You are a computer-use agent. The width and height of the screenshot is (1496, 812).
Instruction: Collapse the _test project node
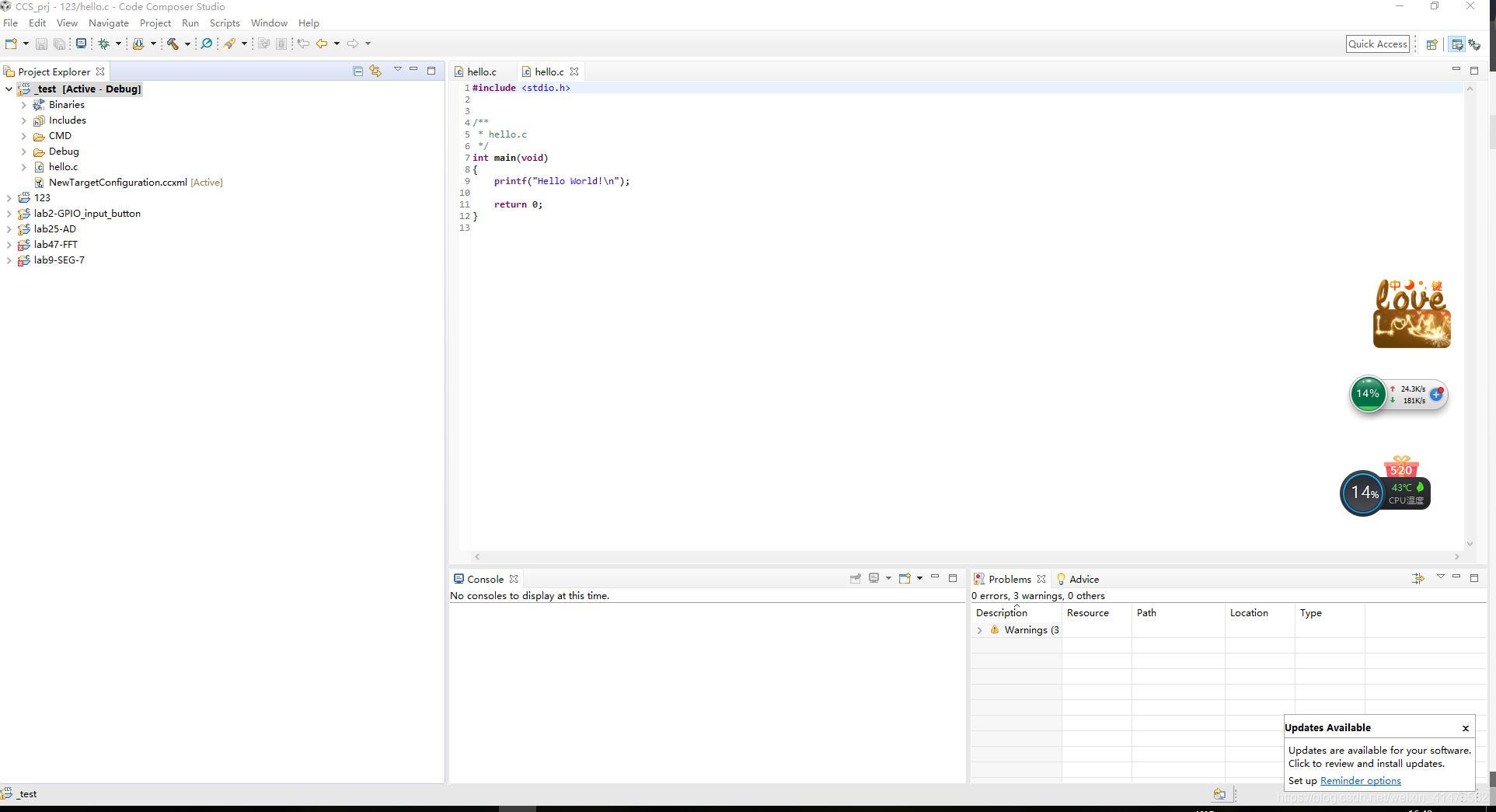coord(9,89)
